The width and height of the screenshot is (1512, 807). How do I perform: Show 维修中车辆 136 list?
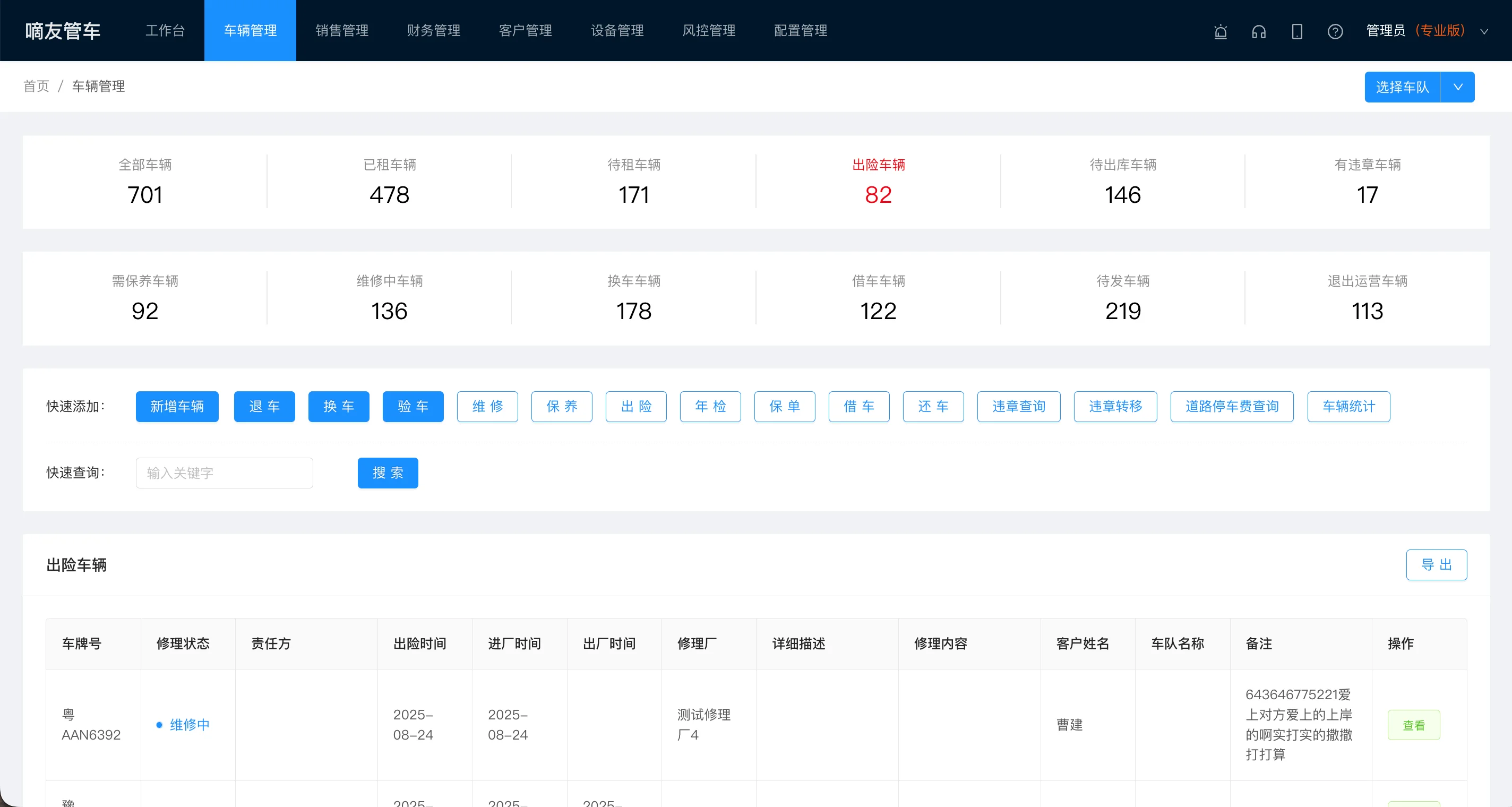tap(389, 297)
